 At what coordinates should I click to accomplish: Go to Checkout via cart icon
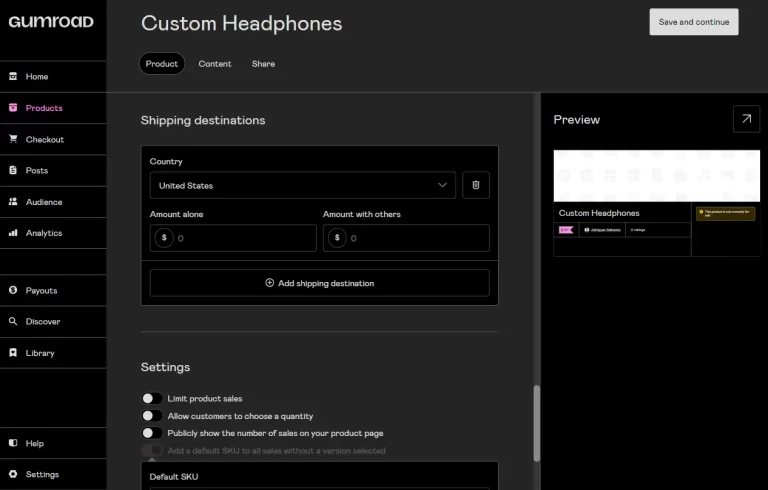coord(13,139)
